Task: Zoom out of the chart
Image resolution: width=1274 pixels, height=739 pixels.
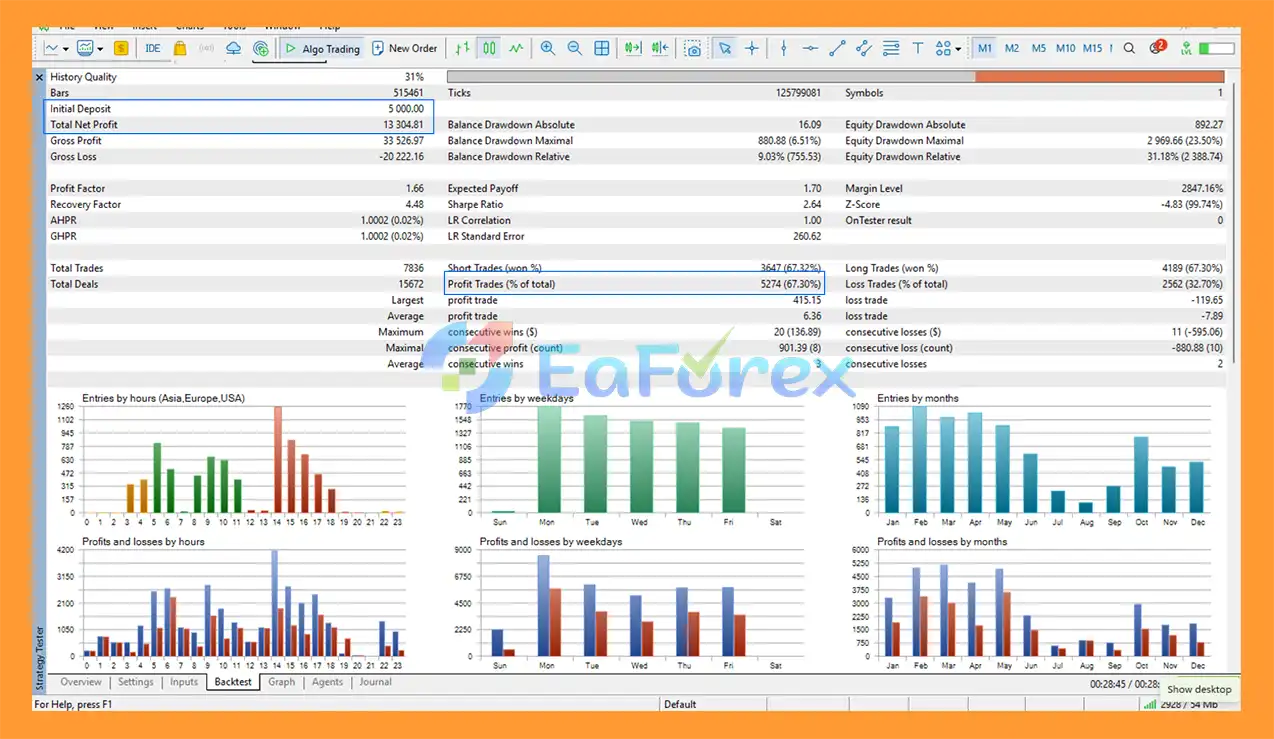Action: tap(574, 48)
